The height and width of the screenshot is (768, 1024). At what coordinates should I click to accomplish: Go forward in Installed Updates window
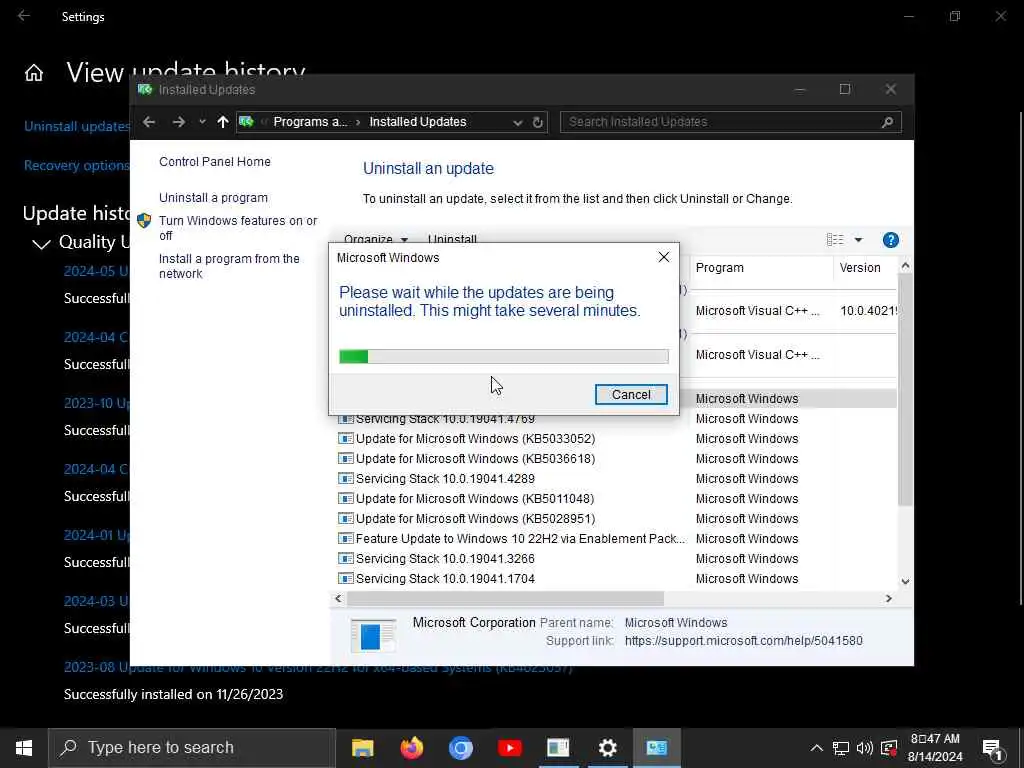(178, 121)
